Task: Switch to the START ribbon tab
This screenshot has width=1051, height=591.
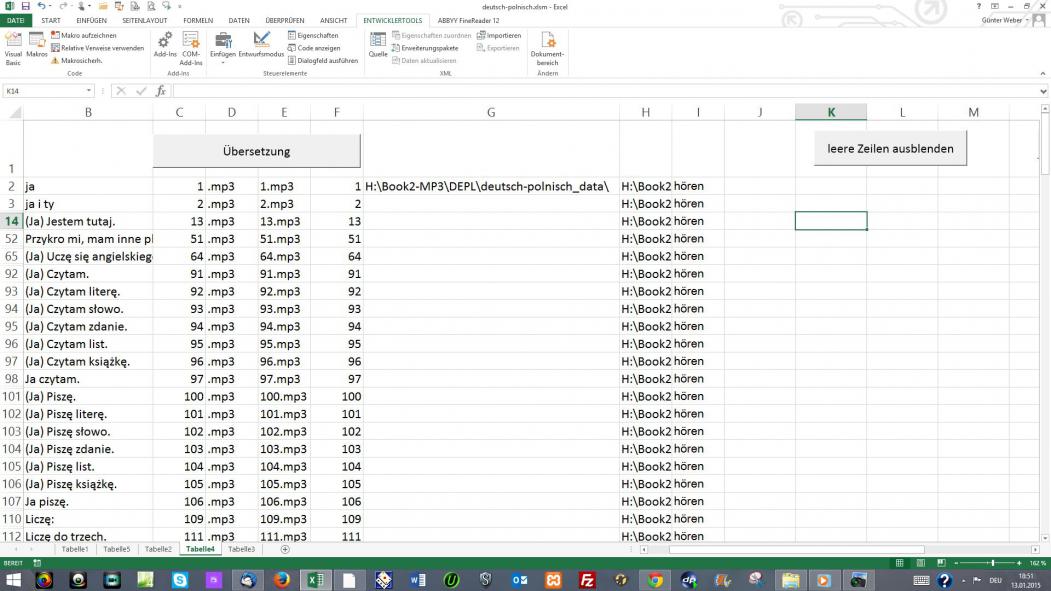Action: pos(51,21)
